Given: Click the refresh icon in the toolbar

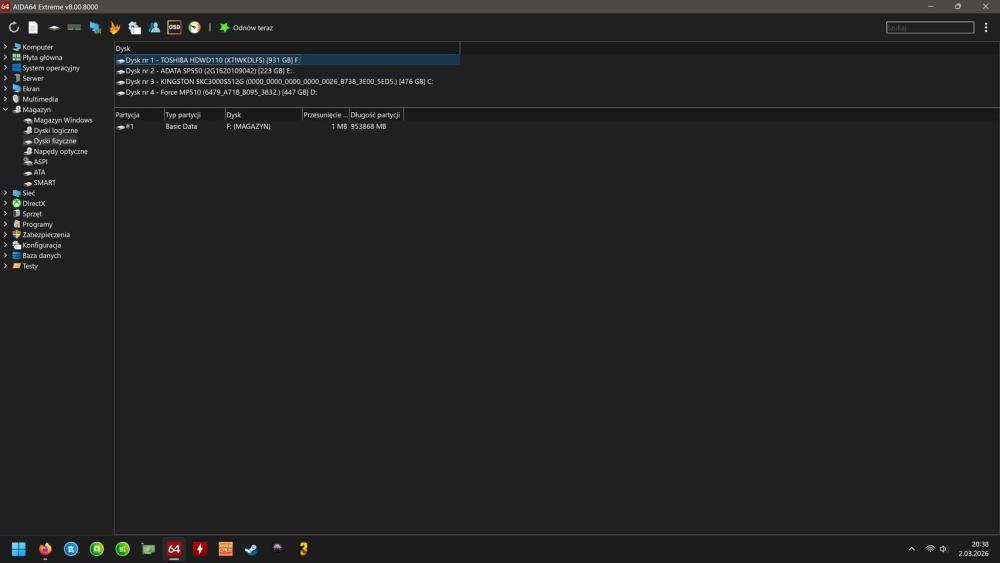Looking at the screenshot, I should point(14,28).
